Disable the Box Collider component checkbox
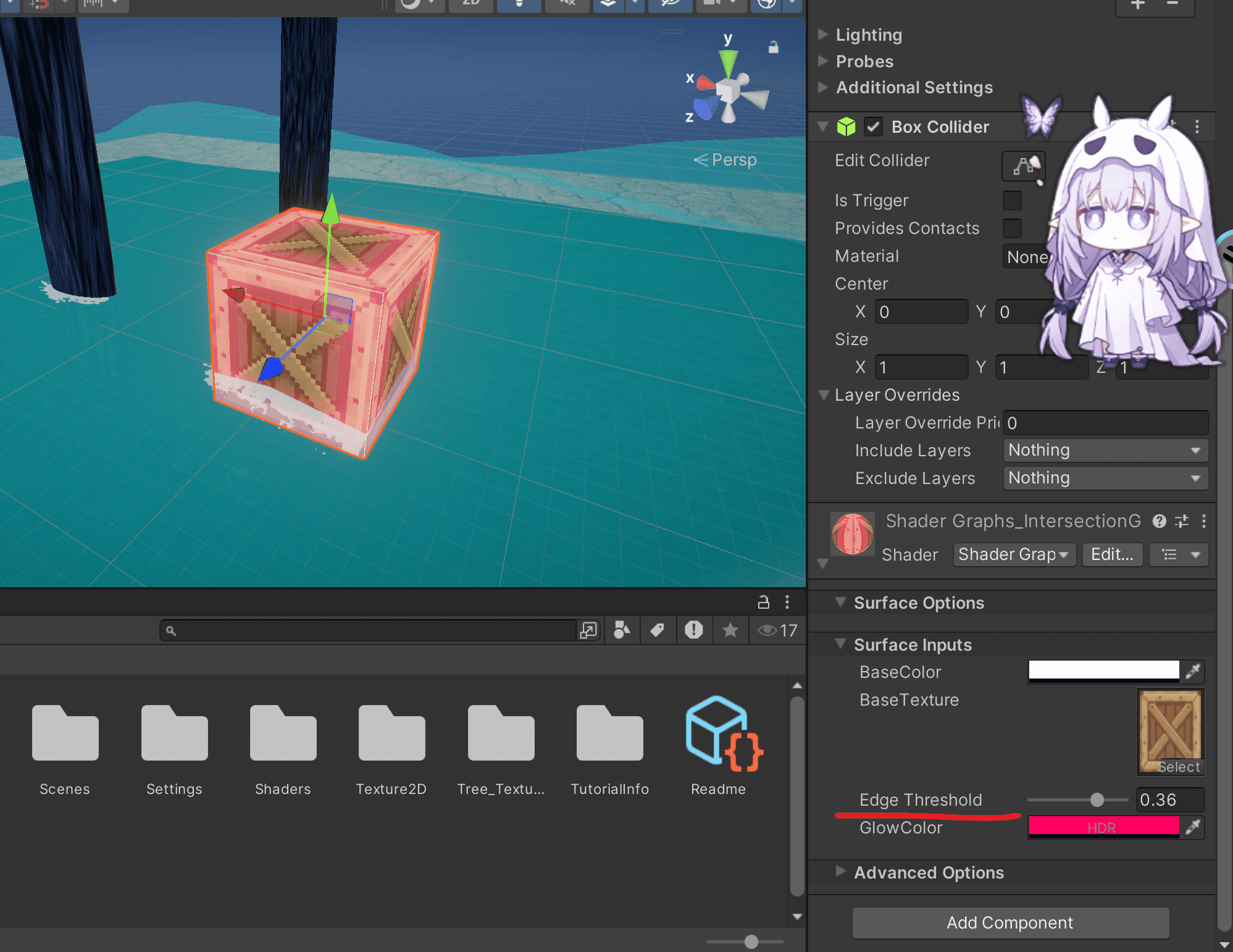 point(873,127)
